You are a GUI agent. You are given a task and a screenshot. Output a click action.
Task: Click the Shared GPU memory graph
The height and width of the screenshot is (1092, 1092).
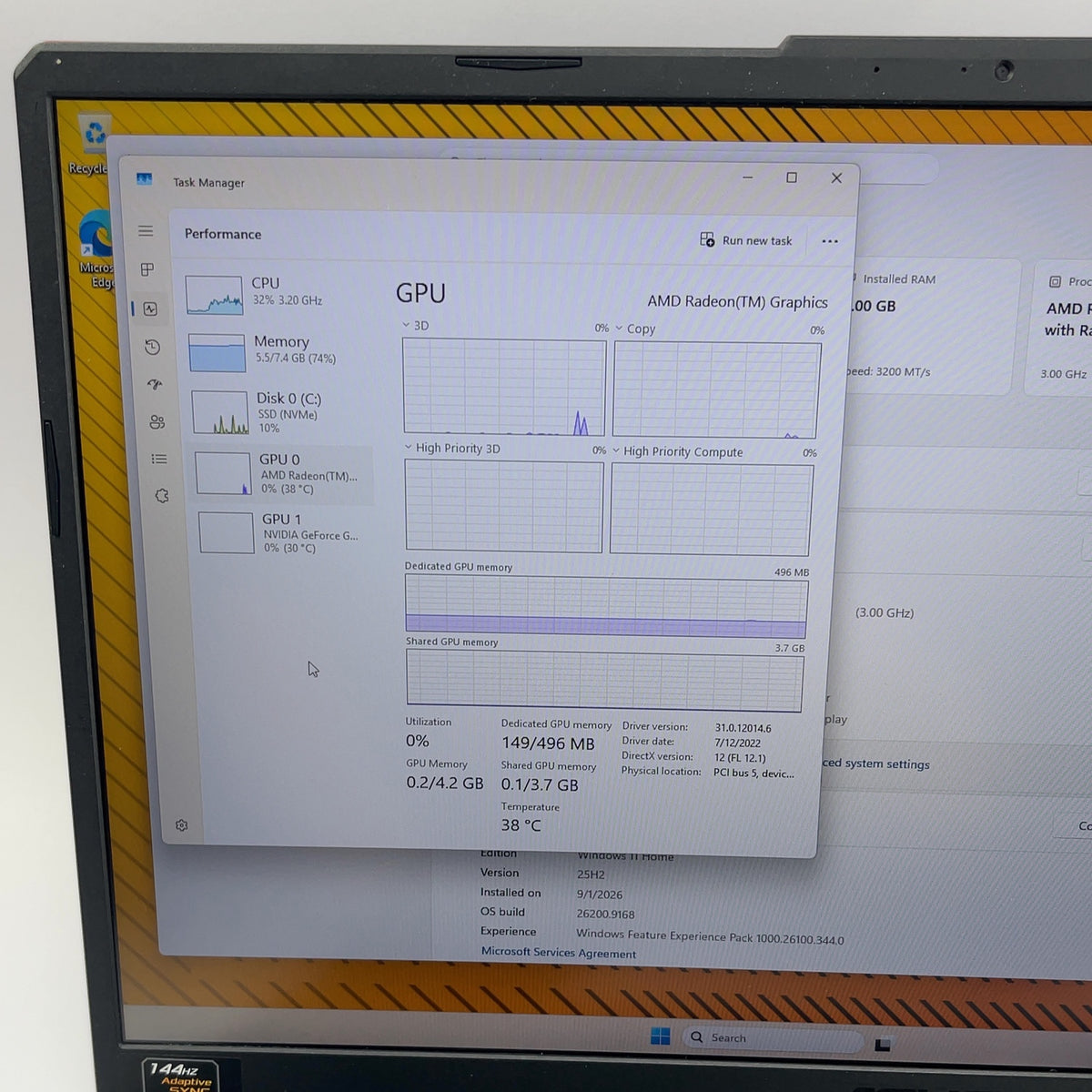coord(604,681)
